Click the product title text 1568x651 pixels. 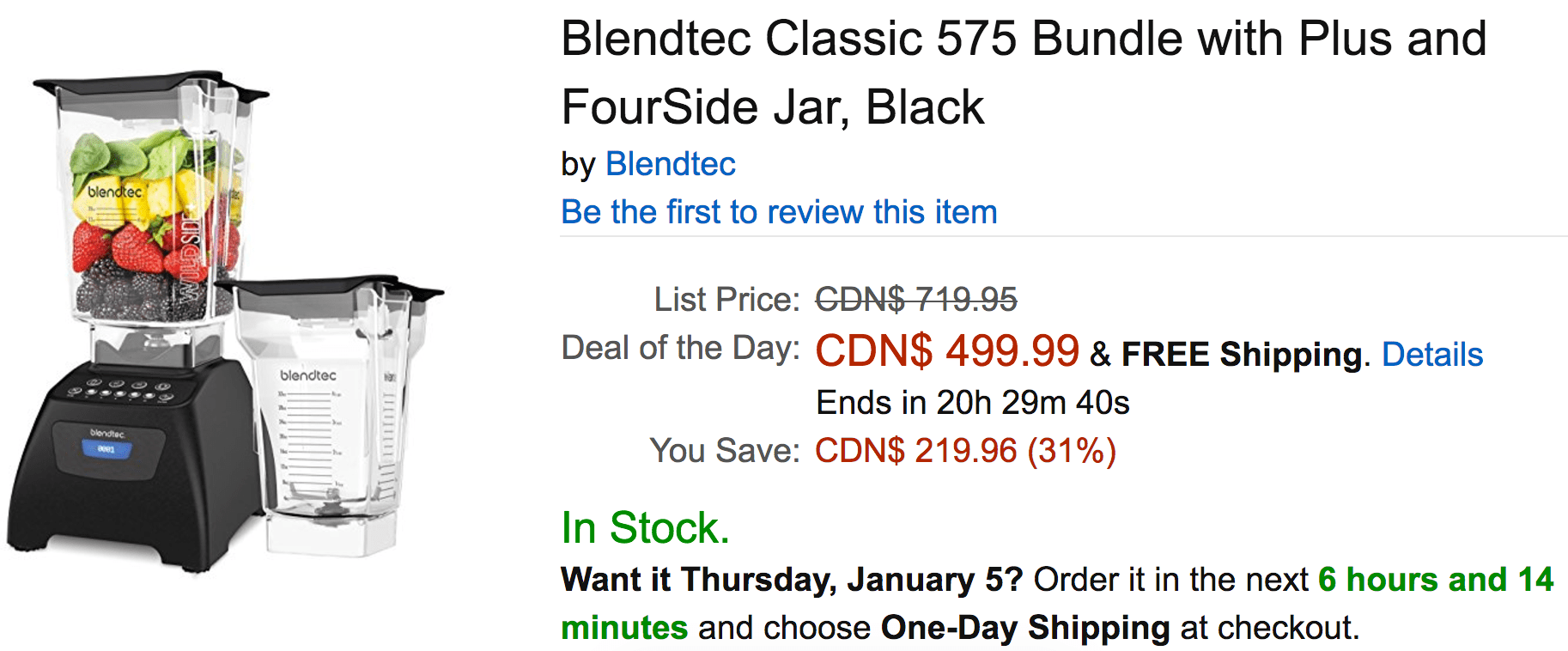click(x=1024, y=73)
